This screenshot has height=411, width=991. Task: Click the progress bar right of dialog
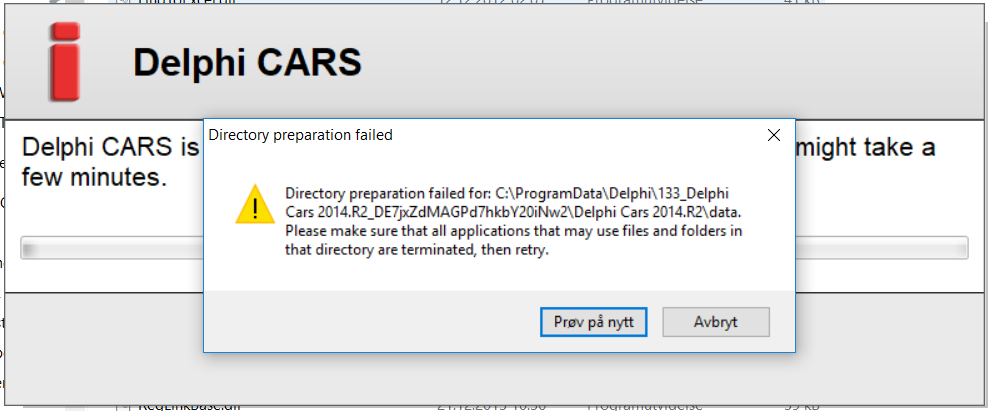coord(882,247)
